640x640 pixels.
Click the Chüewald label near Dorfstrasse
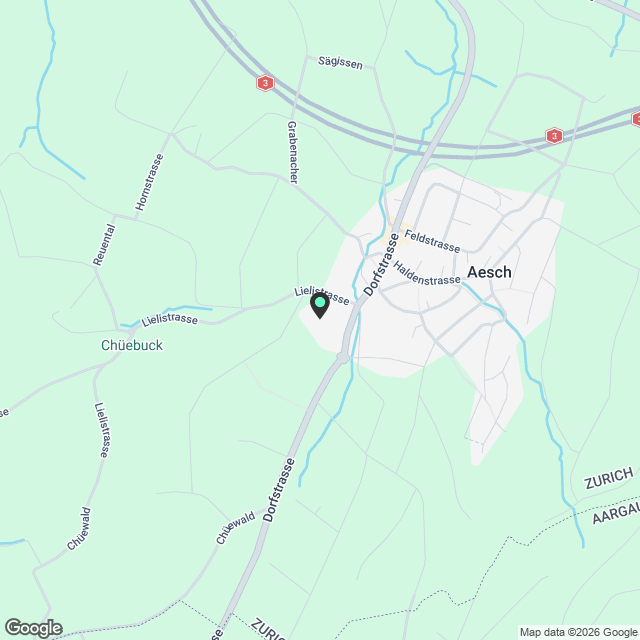236,527
